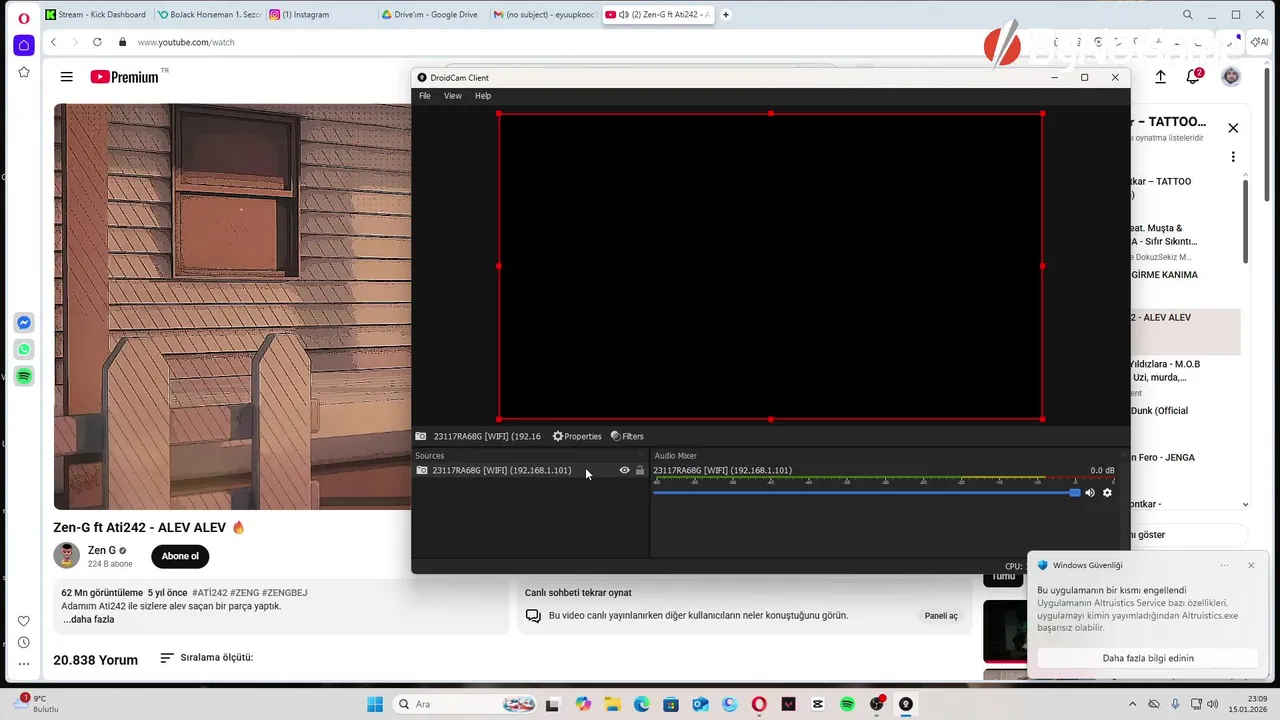1280x720 pixels.
Task: Open the Sıralama ölçütü sort dropdown
Action: tap(207, 658)
